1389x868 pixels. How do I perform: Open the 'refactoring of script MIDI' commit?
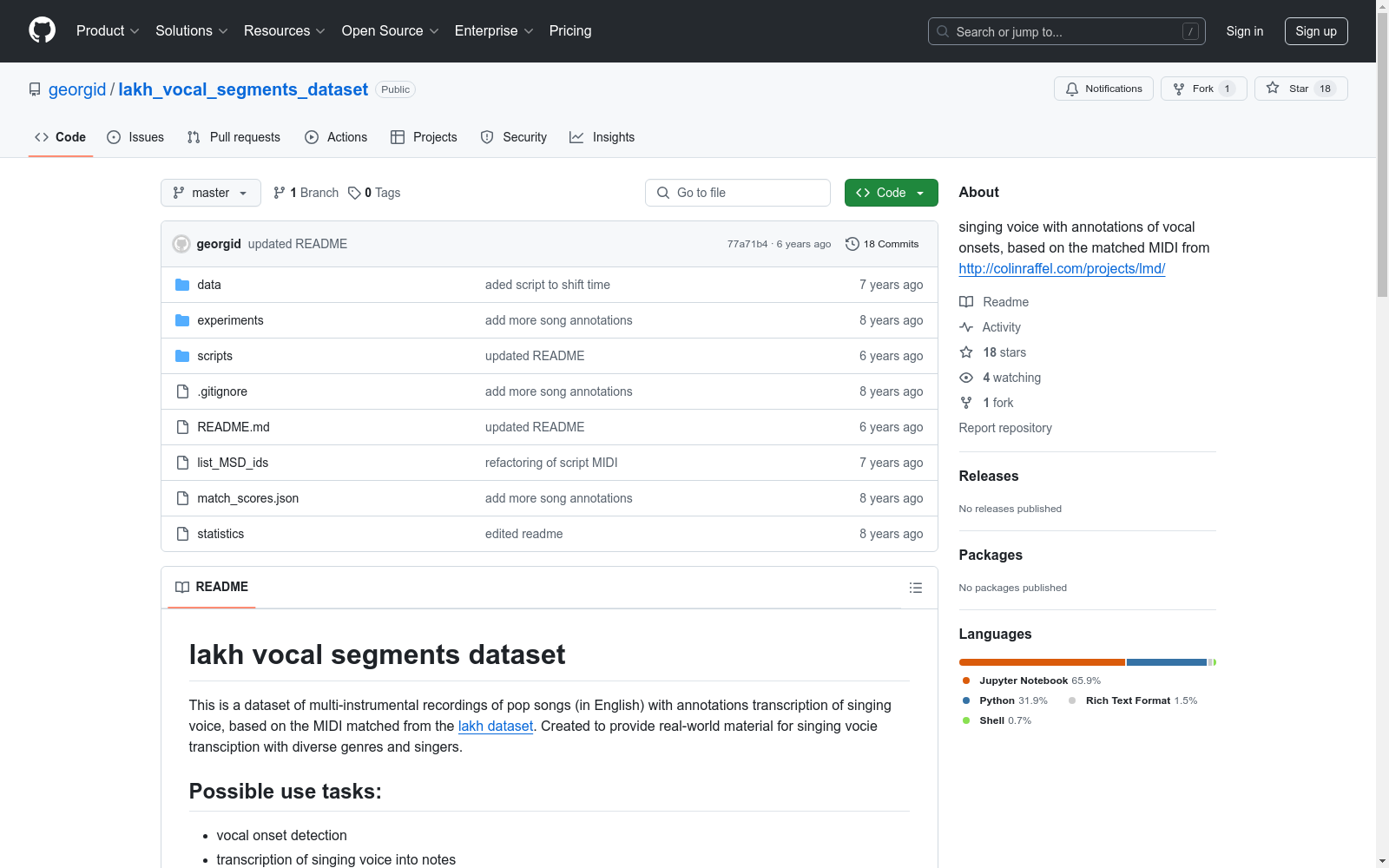pos(551,463)
